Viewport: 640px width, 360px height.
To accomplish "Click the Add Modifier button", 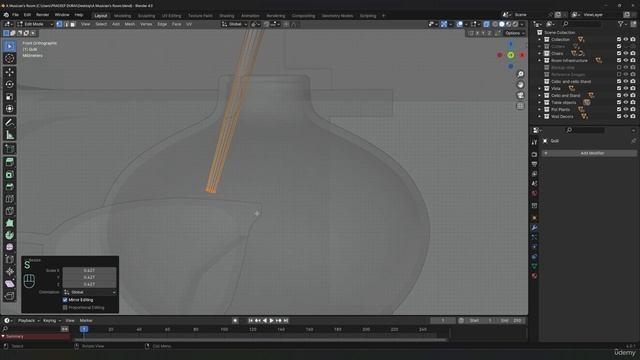I will tap(589, 153).
